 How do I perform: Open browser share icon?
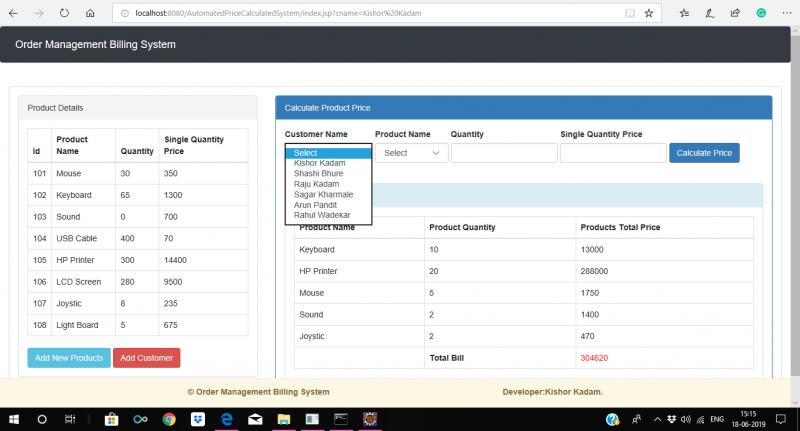tap(736, 13)
